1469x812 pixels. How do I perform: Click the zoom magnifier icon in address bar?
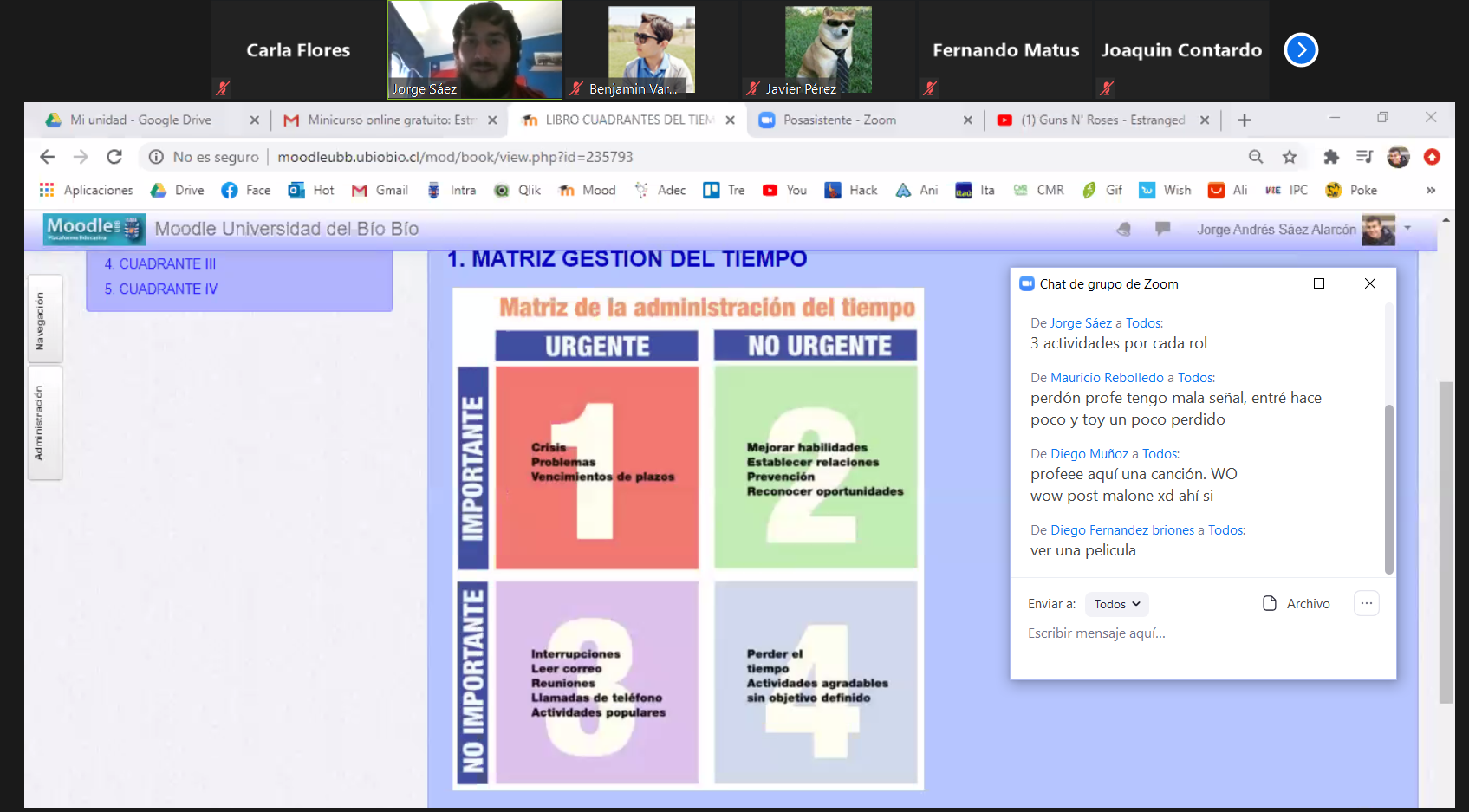pyautogui.click(x=1256, y=157)
